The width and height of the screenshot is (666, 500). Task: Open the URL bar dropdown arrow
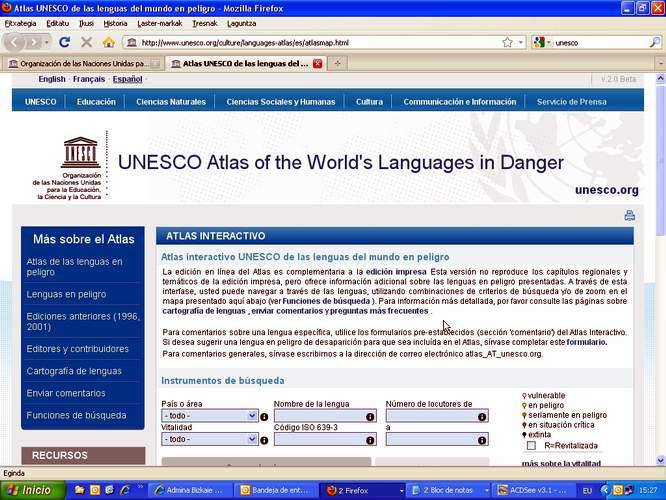coord(521,42)
